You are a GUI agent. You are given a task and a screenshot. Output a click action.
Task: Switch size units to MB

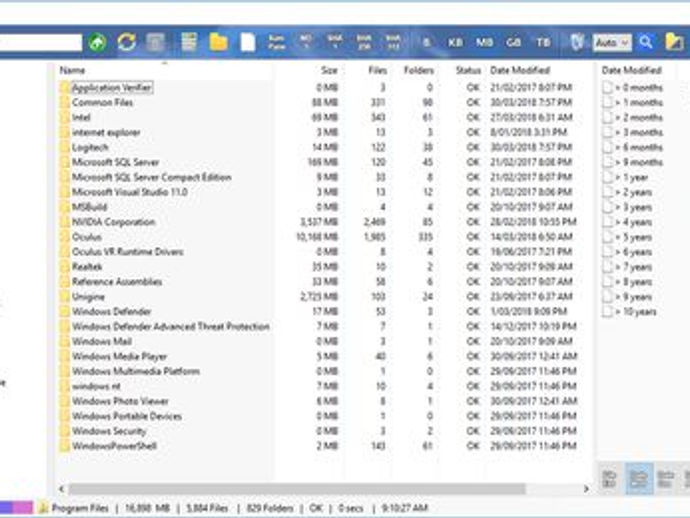[484, 43]
